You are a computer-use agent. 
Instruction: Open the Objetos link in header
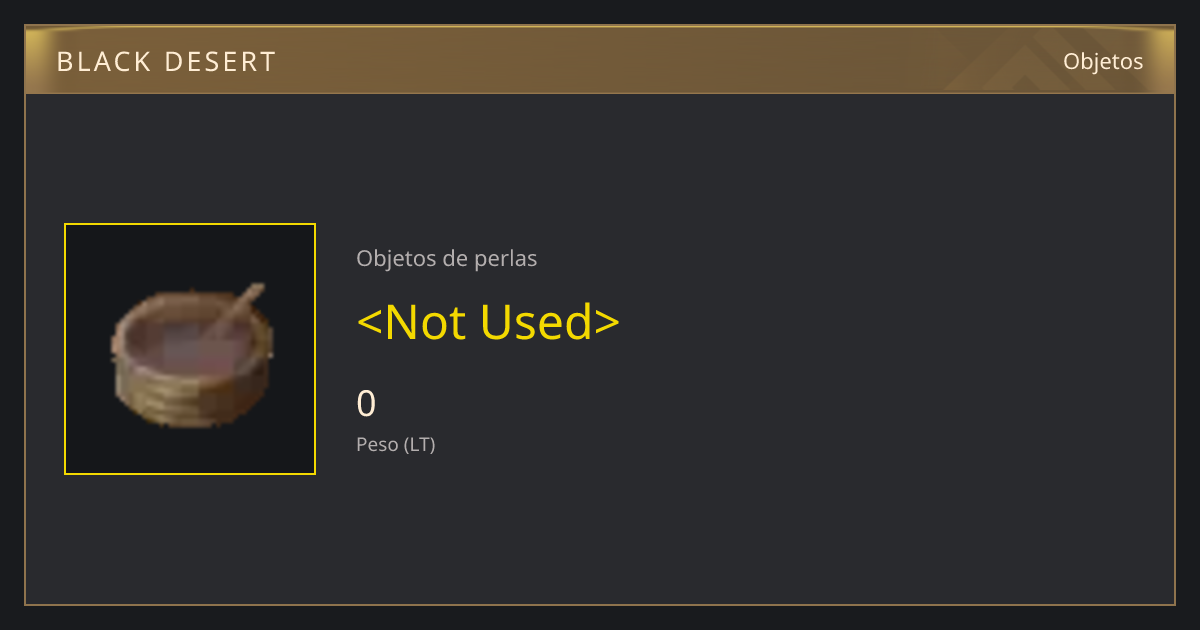point(1103,61)
